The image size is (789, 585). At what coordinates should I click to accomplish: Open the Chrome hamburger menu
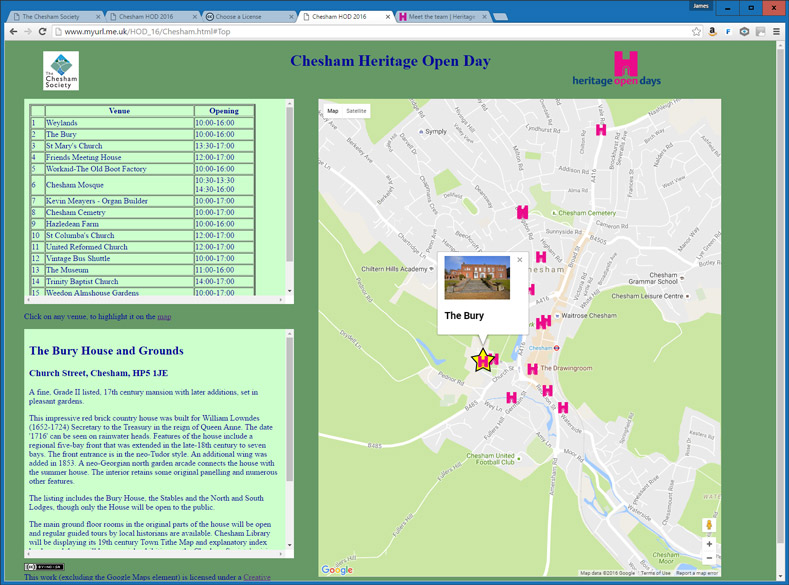tap(776, 32)
